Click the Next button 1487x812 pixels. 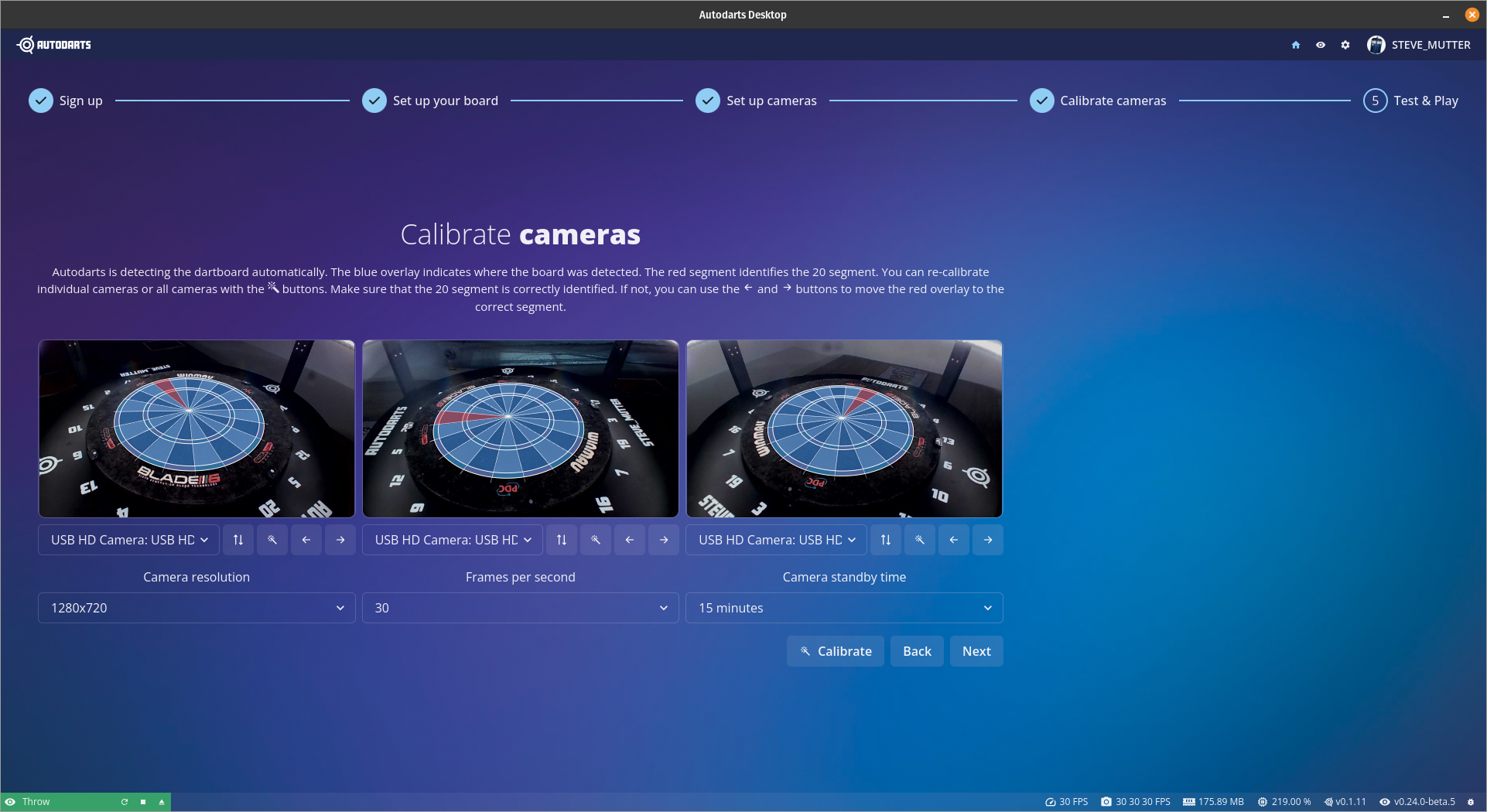[976, 651]
